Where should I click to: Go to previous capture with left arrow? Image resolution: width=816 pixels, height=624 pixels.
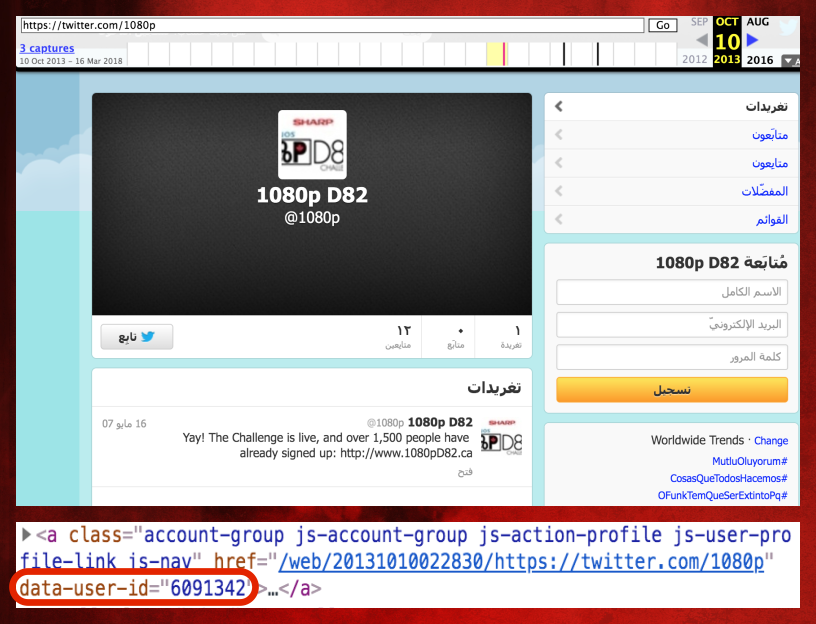coord(702,40)
